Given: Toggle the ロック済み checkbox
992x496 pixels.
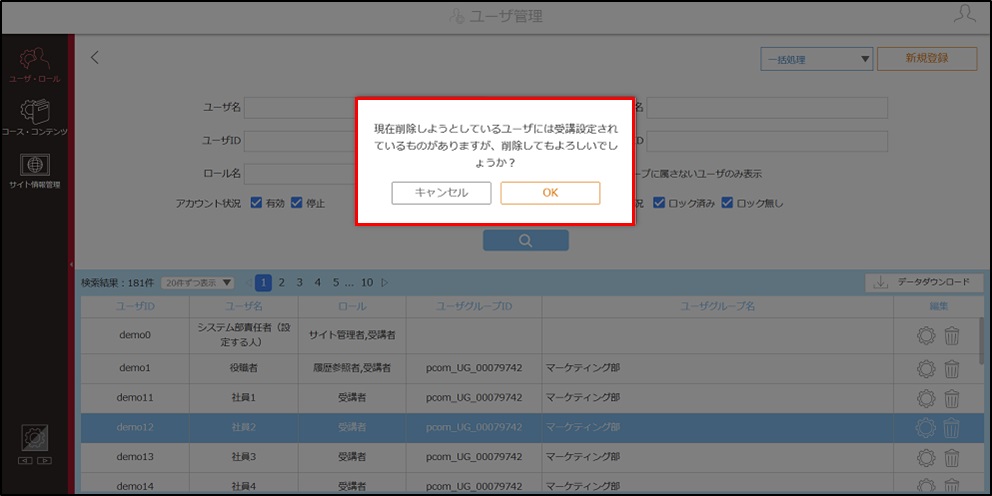Looking at the screenshot, I should point(659,204).
